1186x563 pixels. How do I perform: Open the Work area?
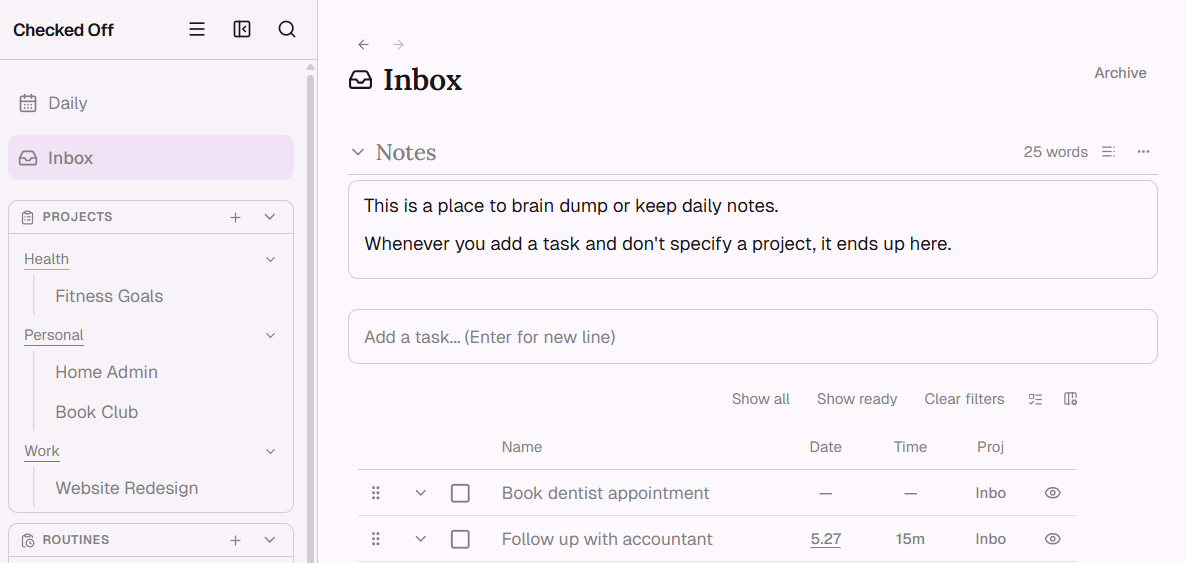(x=42, y=451)
